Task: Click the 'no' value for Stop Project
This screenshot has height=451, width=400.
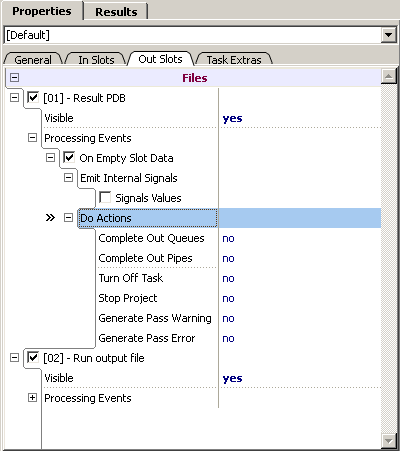Action: [228, 298]
